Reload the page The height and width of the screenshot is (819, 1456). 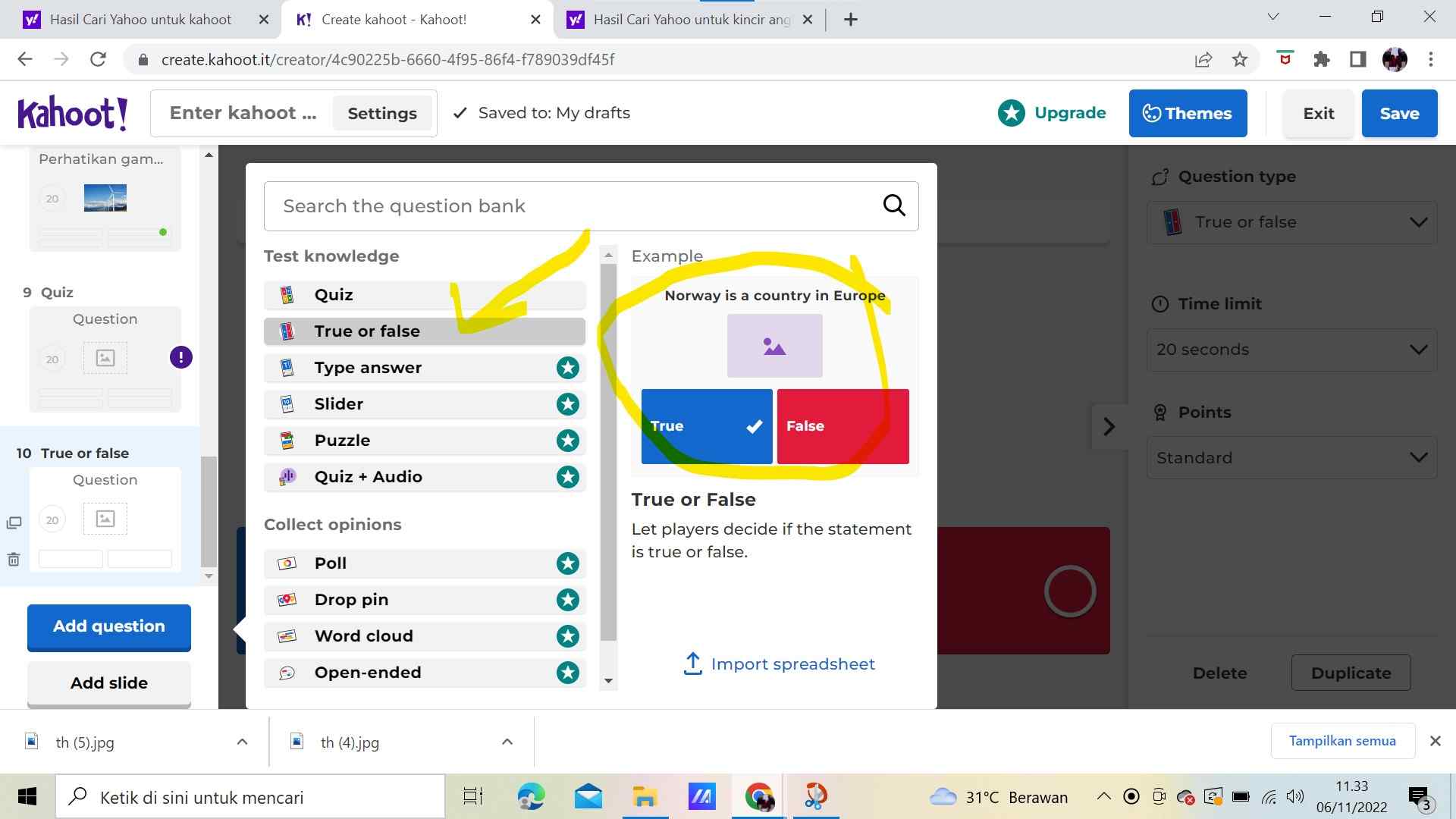98,59
